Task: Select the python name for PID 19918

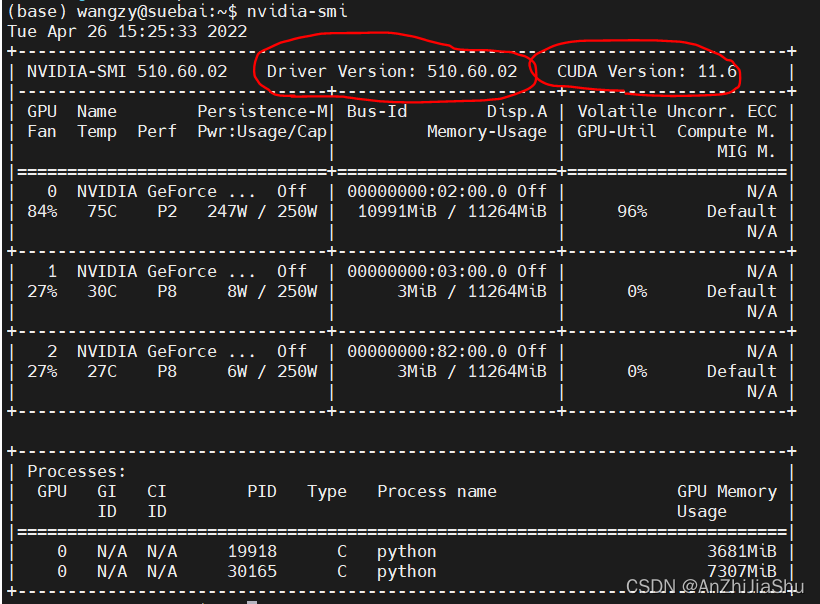Action: pos(407,553)
